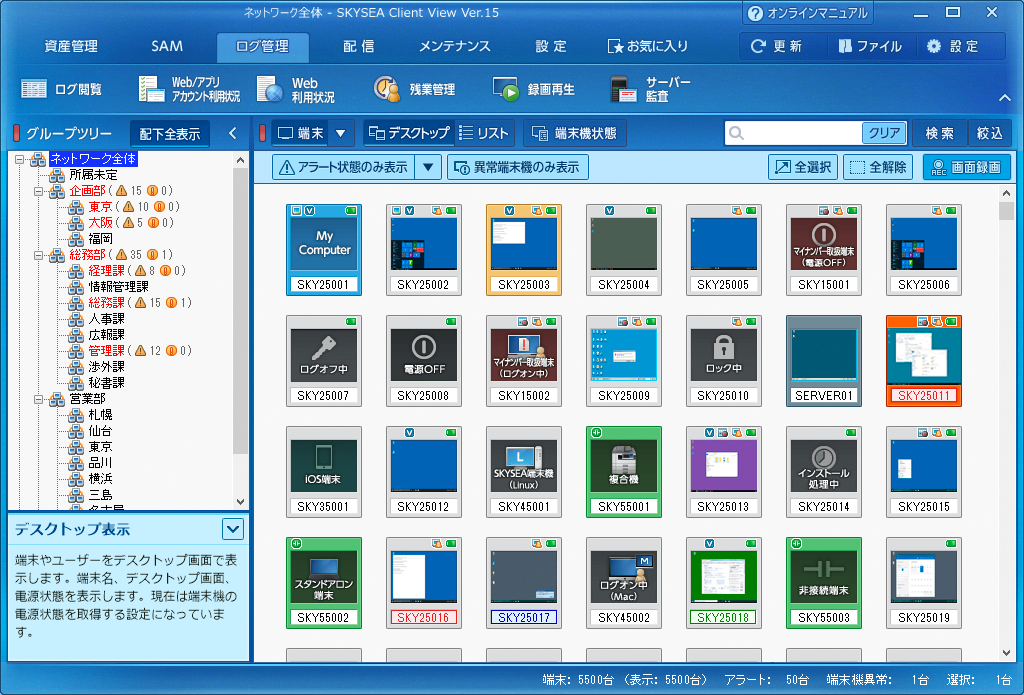Select 札幌 under 営業部
1024x695 pixels.
tap(101, 415)
